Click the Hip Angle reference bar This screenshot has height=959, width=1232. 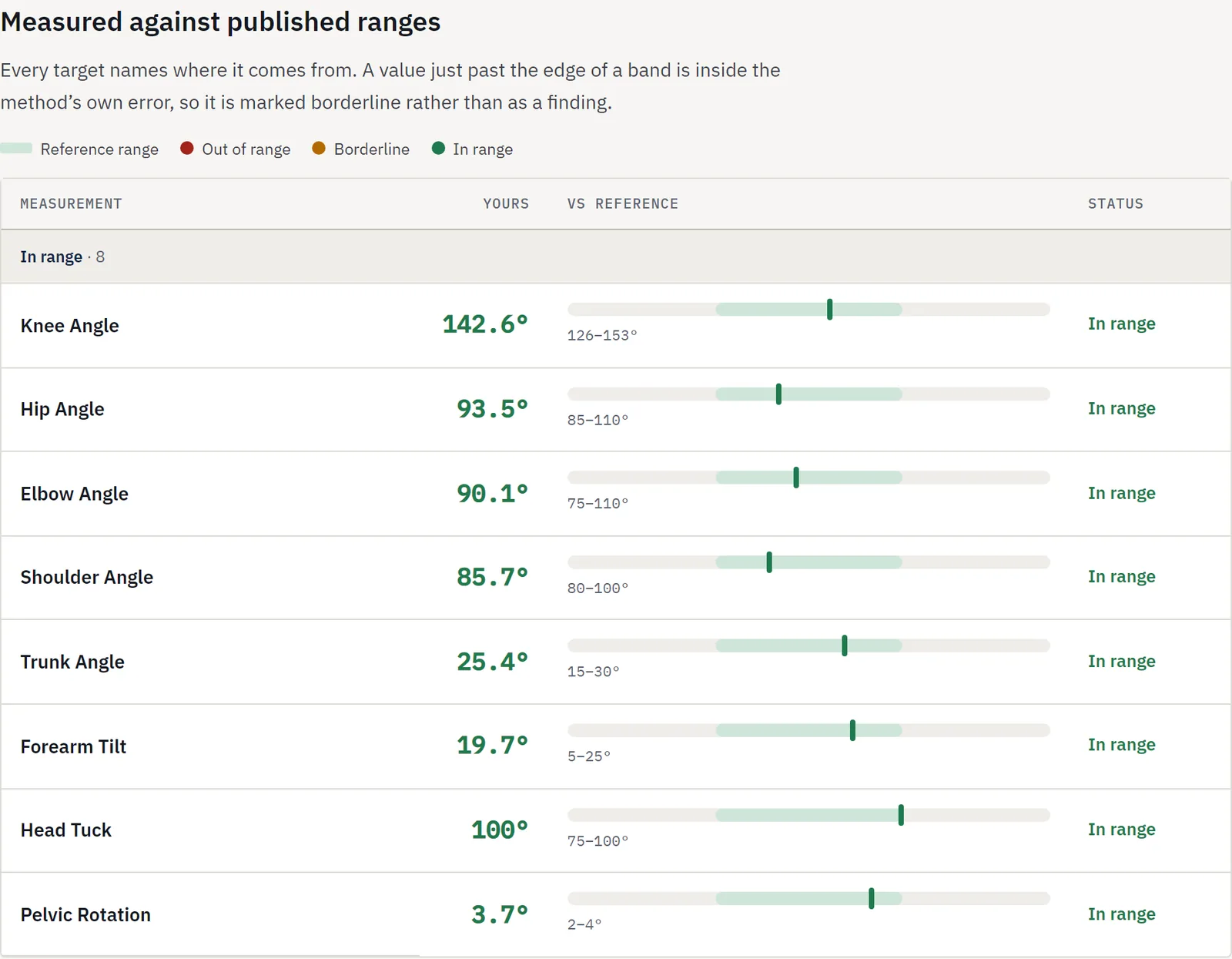(808, 394)
